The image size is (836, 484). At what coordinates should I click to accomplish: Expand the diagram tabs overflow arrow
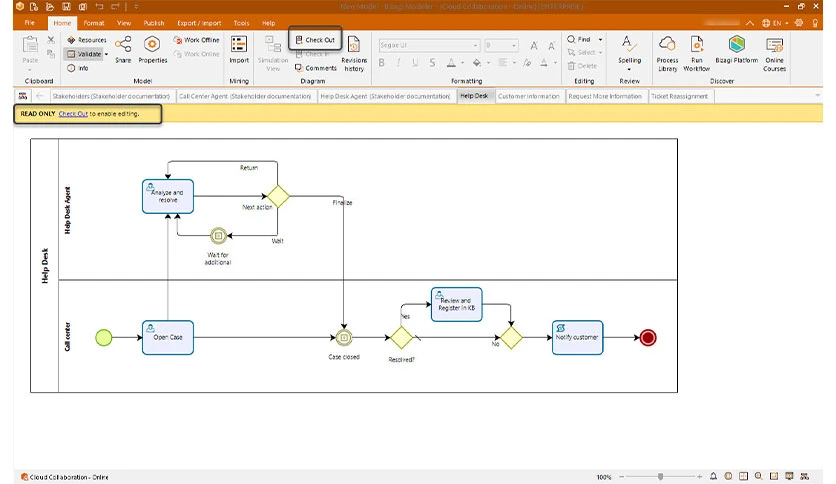pos(817,96)
